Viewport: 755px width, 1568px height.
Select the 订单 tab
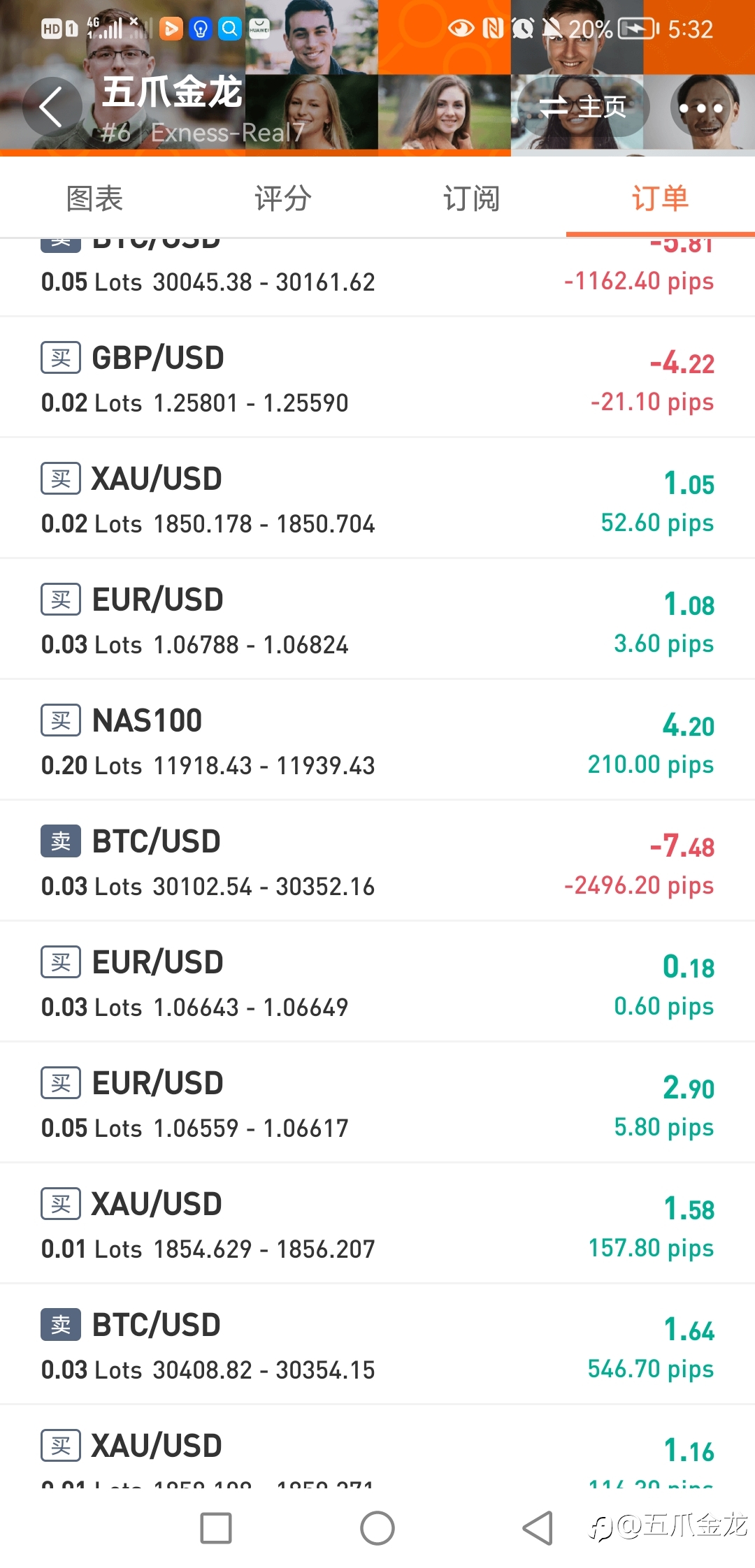pyautogui.click(x=661, y=198)
